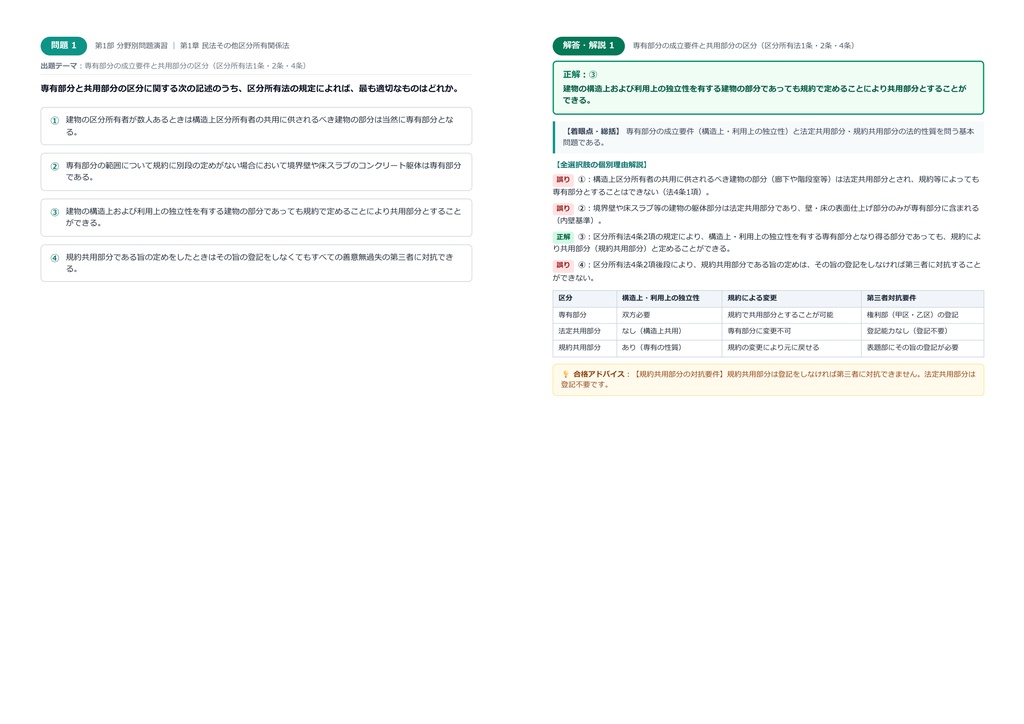Click the subtitle text next to 解答・解説 1 badge
This screenshot has width=1024, height=724.
pos(743,46)
